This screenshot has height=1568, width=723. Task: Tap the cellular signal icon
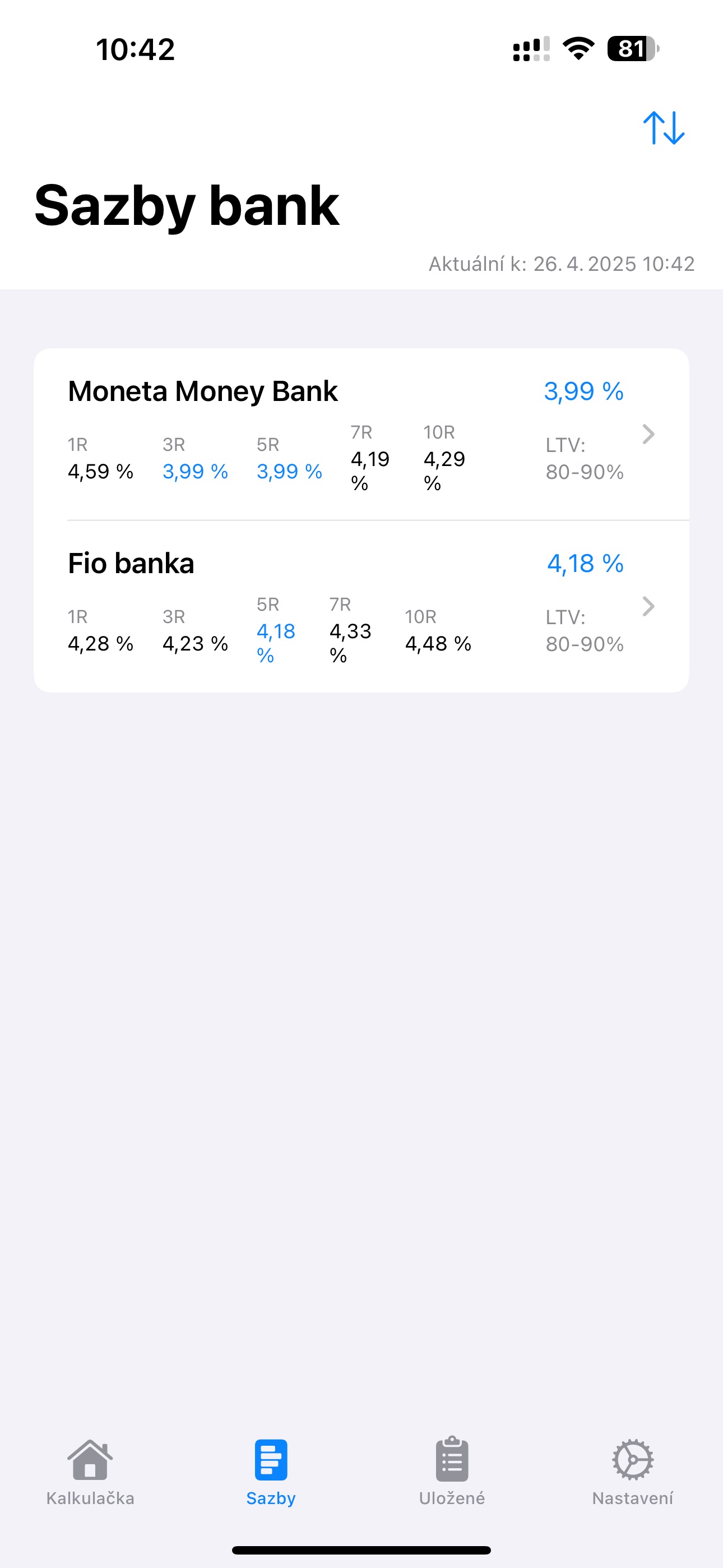(531, 49)
